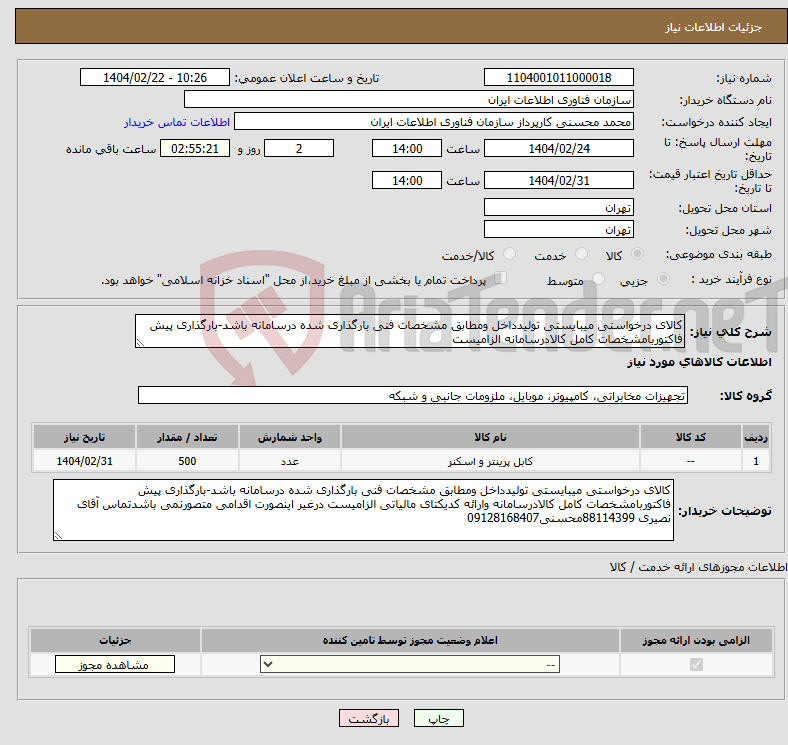
Task: Click the price validity date 1404/02/31
Action: tap(558, 180)
